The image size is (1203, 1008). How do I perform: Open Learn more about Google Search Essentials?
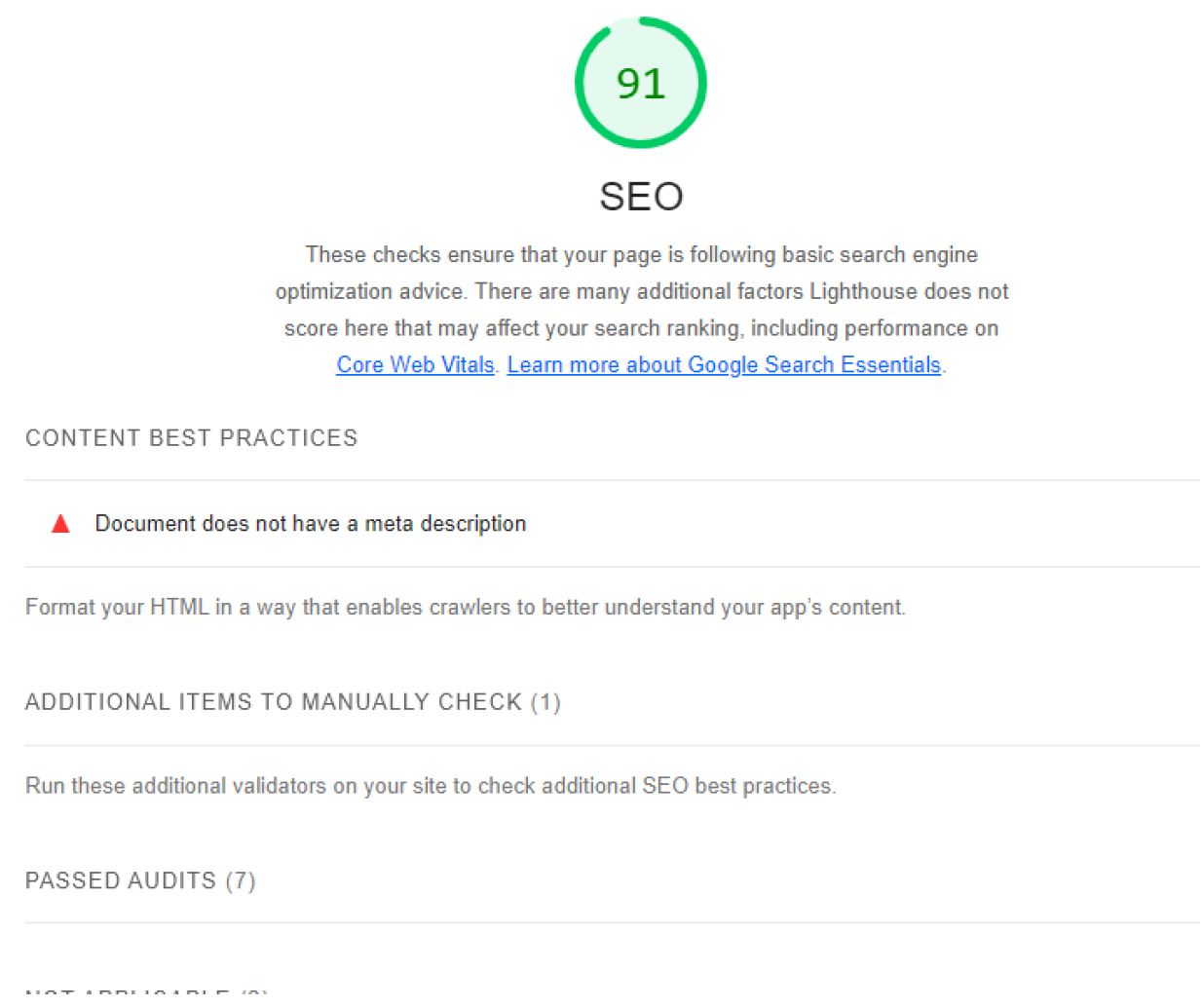pos(724,365)
